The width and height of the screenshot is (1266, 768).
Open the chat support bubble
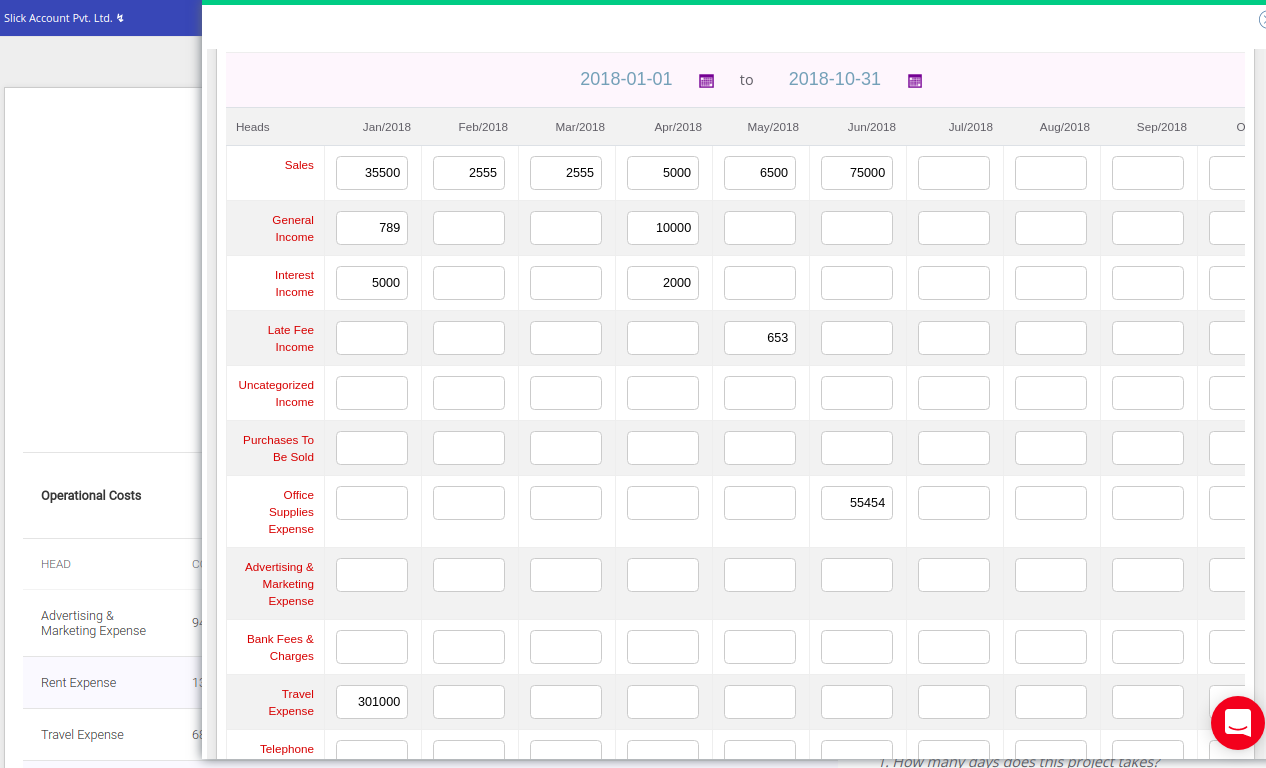pos(1238,723)
